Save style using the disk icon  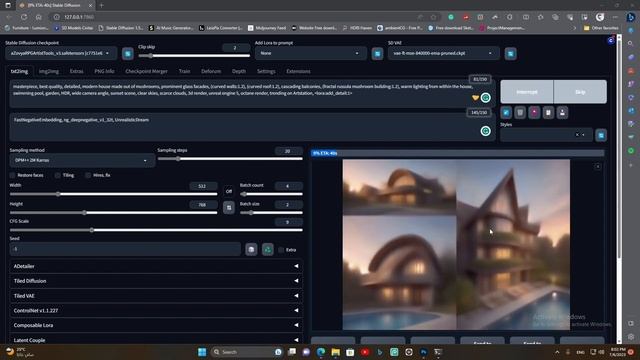[562, 113]
